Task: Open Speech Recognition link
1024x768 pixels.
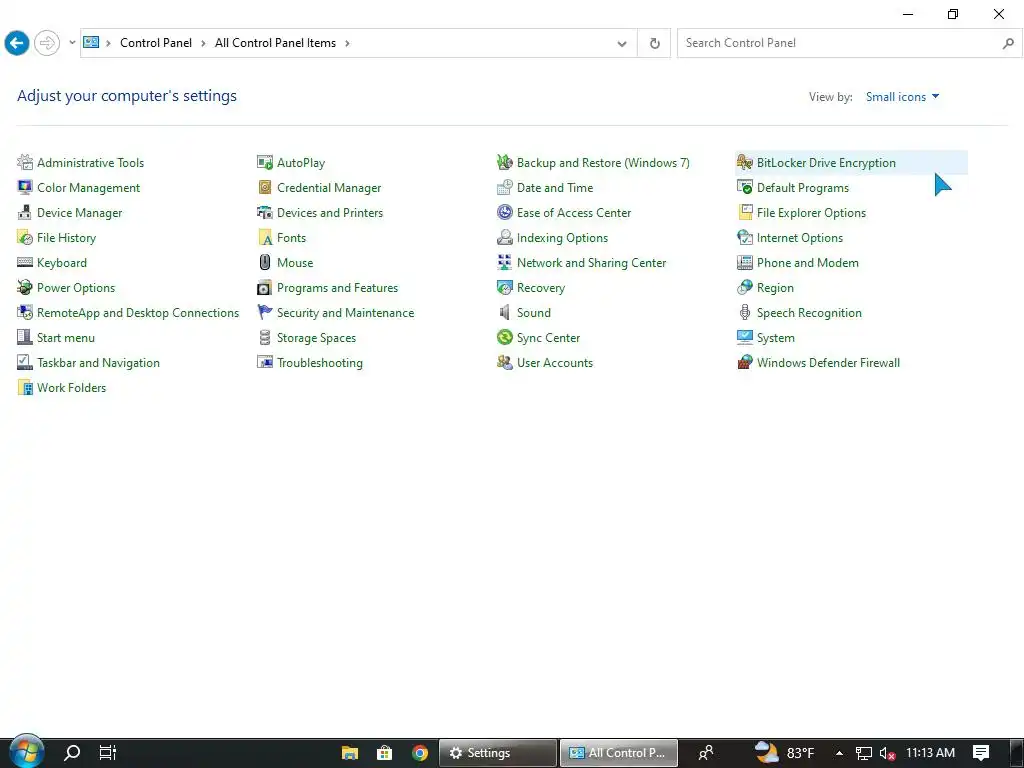Action: coord(809,313)
